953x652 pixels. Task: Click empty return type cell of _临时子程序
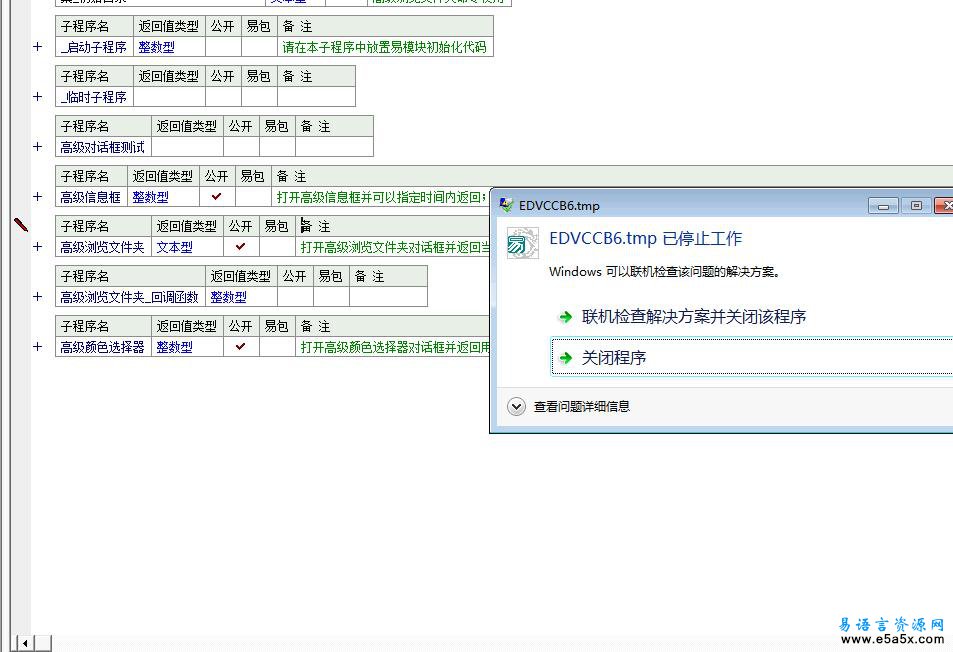point(169,97)
